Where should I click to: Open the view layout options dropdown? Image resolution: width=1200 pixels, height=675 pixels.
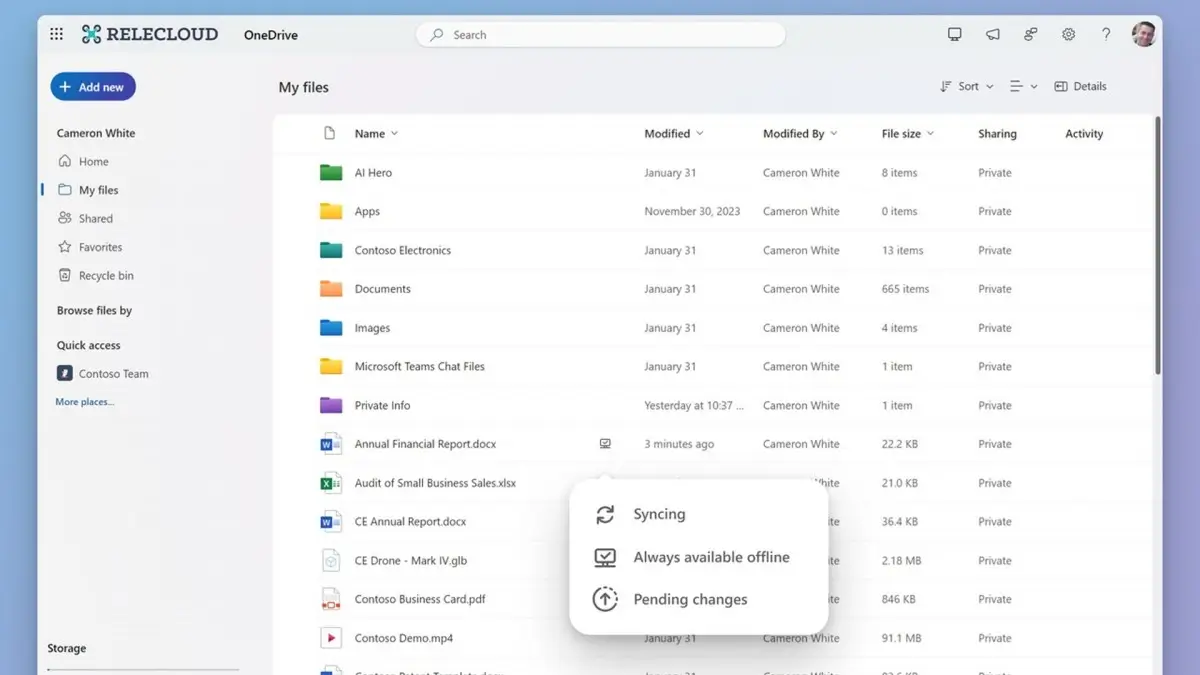(1023, 87)
